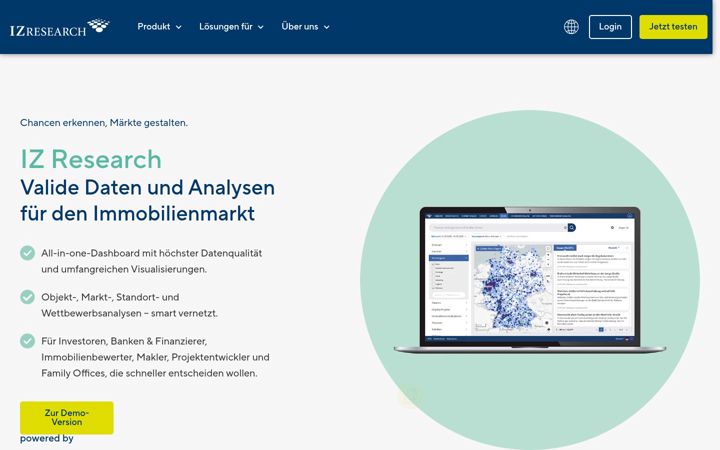
Task: Click the green IZ Research heading
Action: (91, 159)
